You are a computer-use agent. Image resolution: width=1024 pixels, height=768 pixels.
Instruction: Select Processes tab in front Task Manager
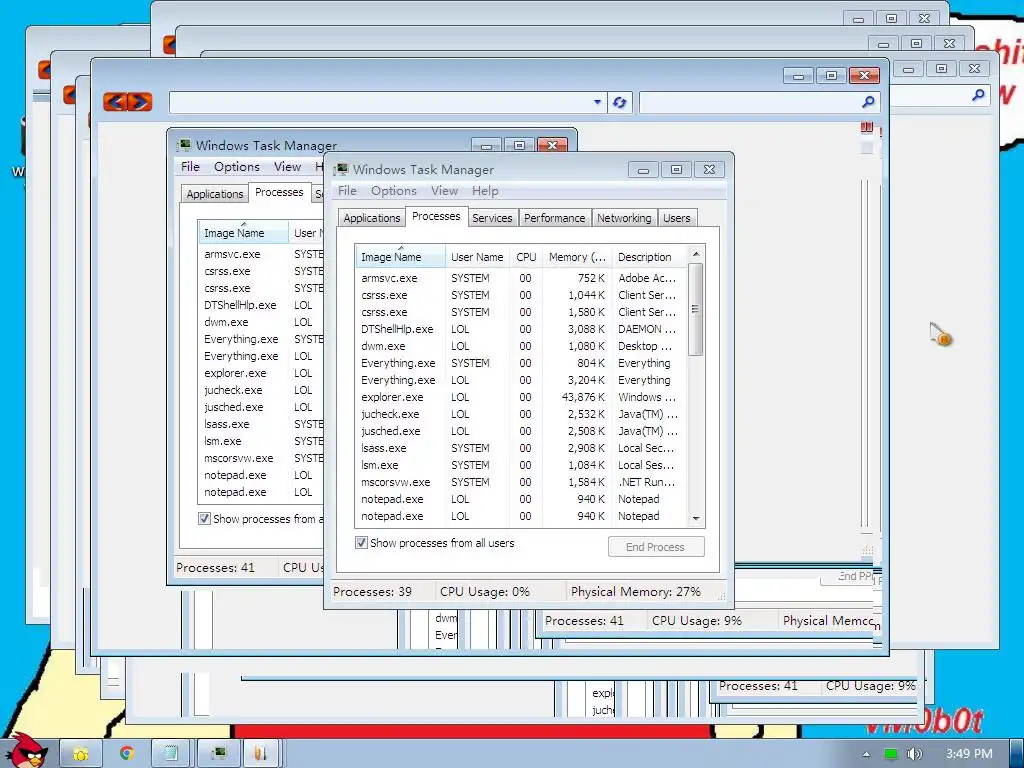tap(436, 216)
